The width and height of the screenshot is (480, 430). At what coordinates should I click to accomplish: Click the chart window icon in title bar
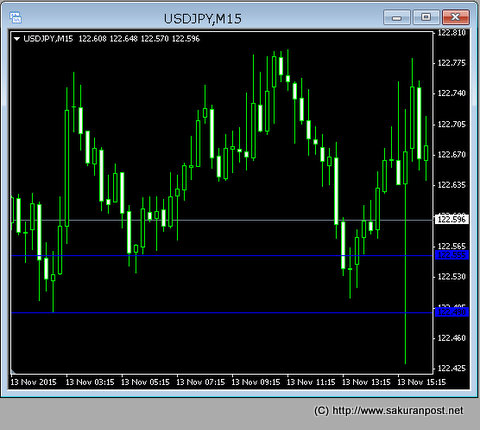pos(16,18)
